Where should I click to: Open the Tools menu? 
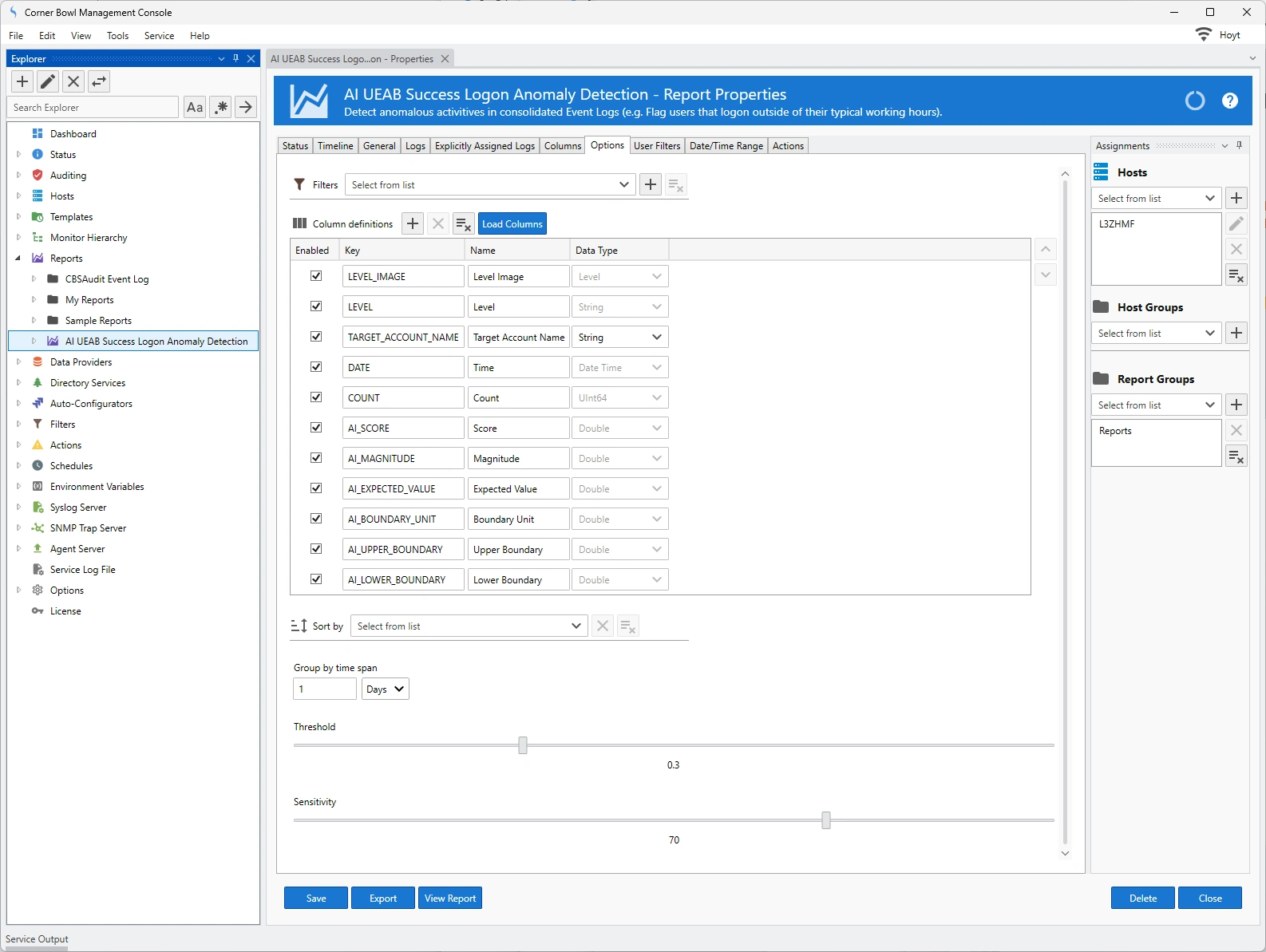pyautogui.click(x=117, y=36)
